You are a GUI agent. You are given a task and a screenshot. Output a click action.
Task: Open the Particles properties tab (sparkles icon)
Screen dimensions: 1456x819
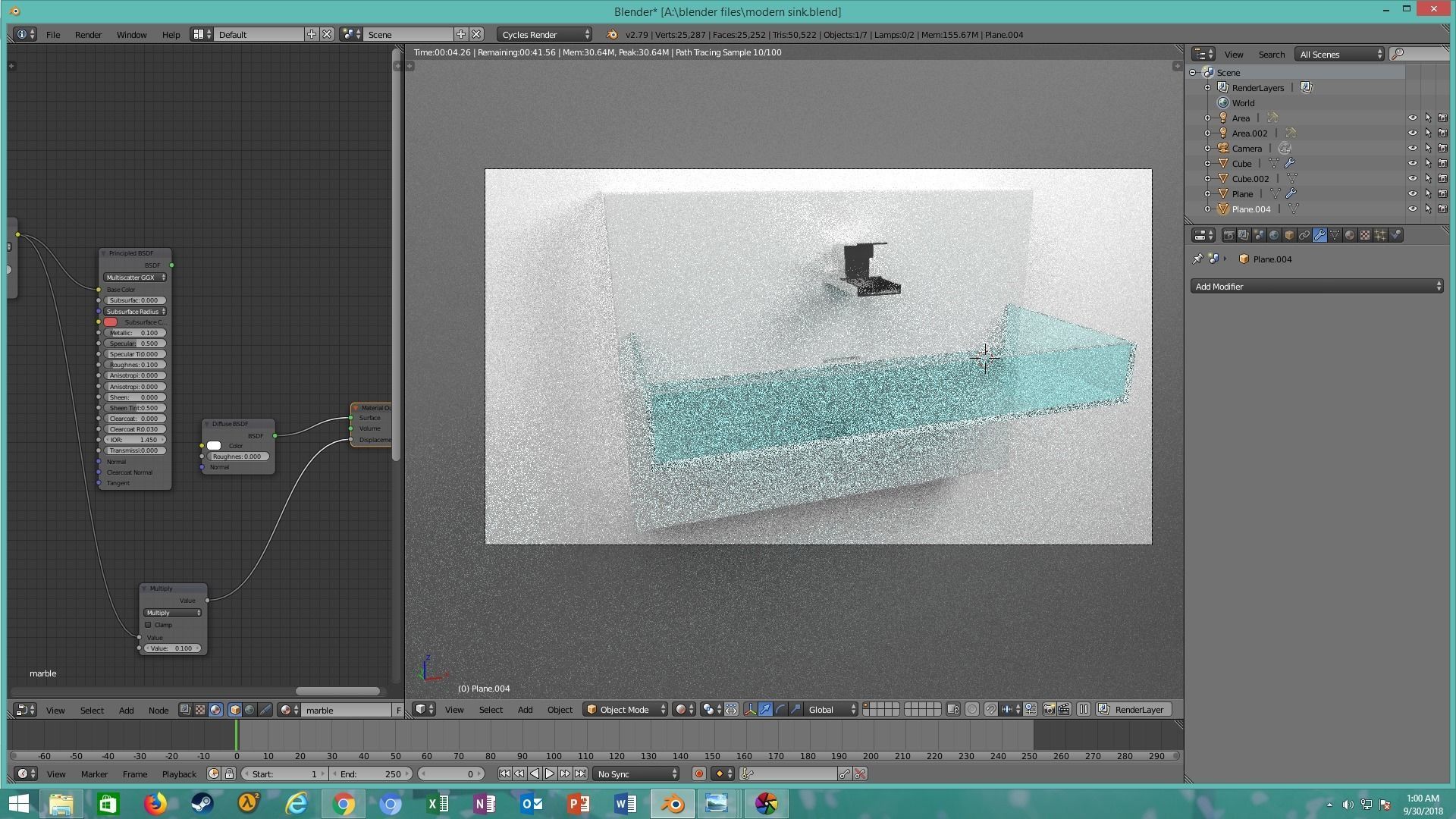(1380, 235)
